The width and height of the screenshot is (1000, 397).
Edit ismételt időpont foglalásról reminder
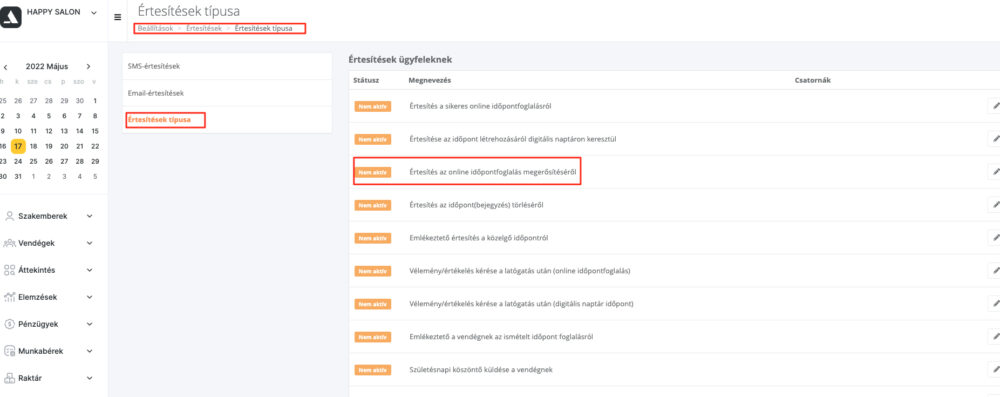tap(994, 336)
